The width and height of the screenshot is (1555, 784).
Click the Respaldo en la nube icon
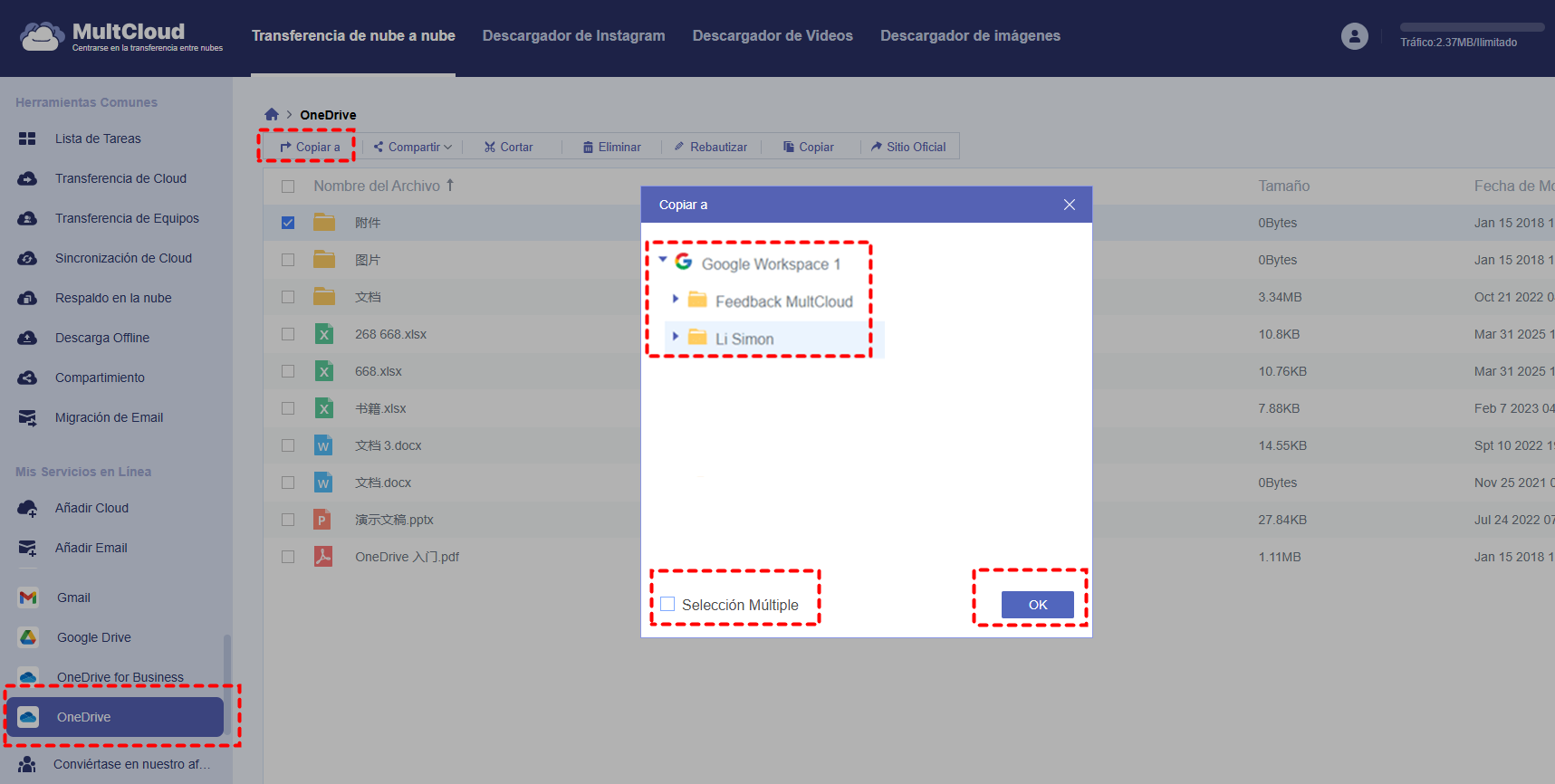pyautogui.click(x=27, y=298)
